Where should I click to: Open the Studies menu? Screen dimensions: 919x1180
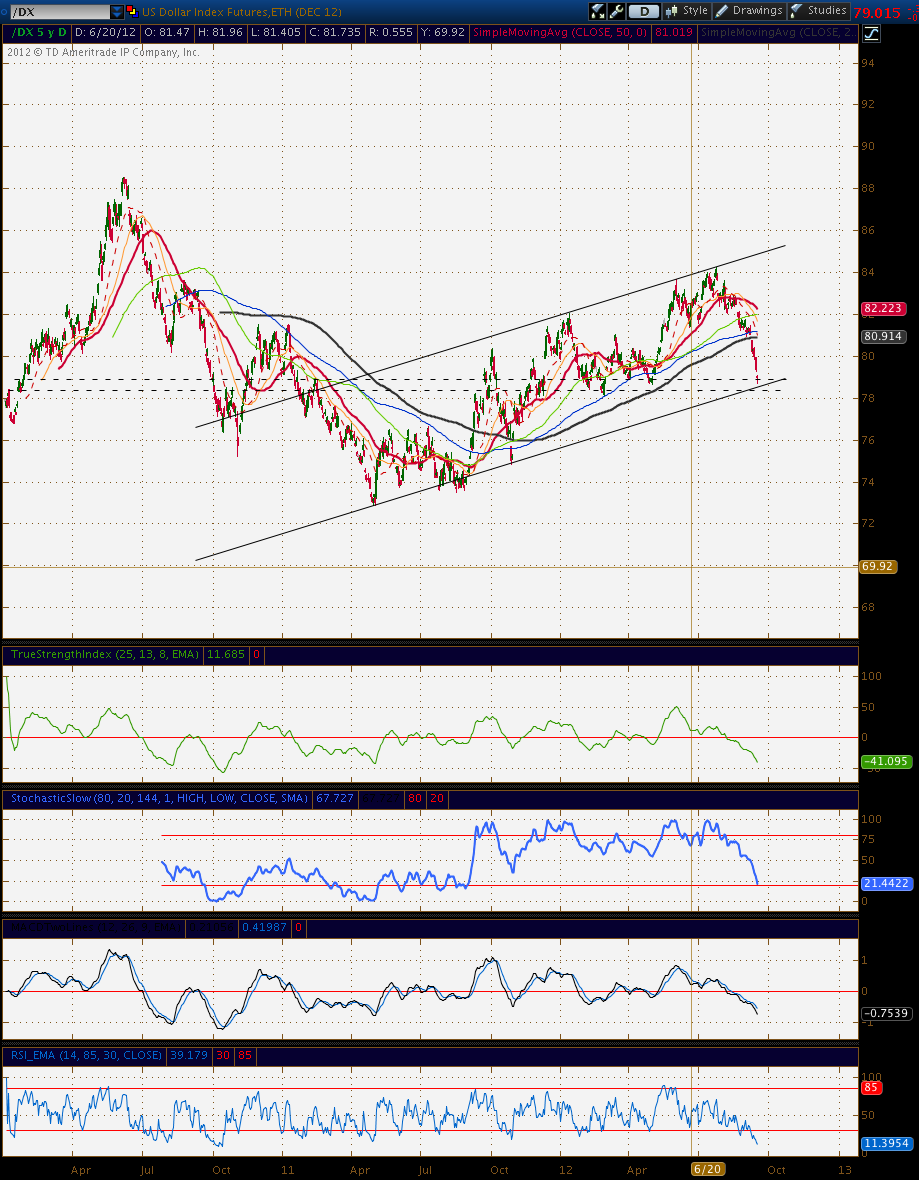[819, 11]
